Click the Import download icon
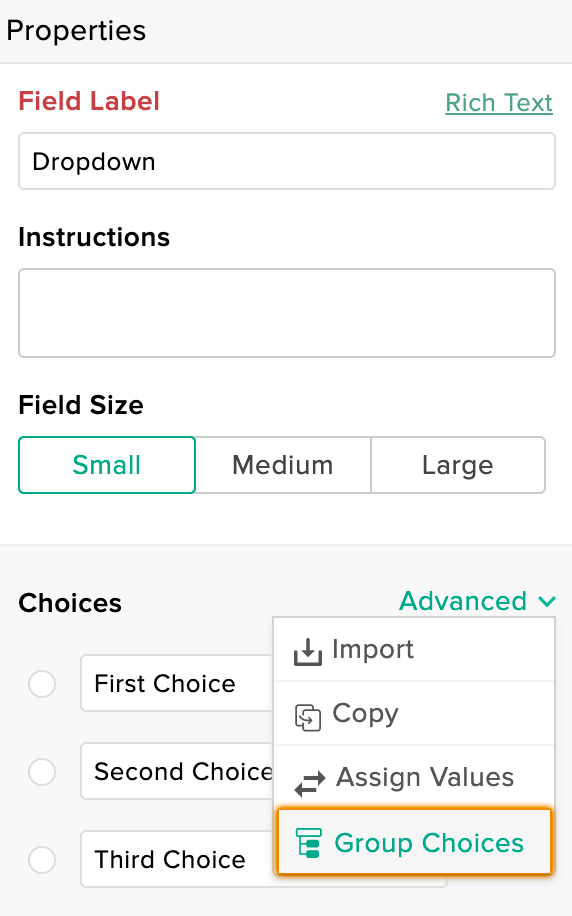The width and height of the screenshot is (572, 916). (308, 651)
